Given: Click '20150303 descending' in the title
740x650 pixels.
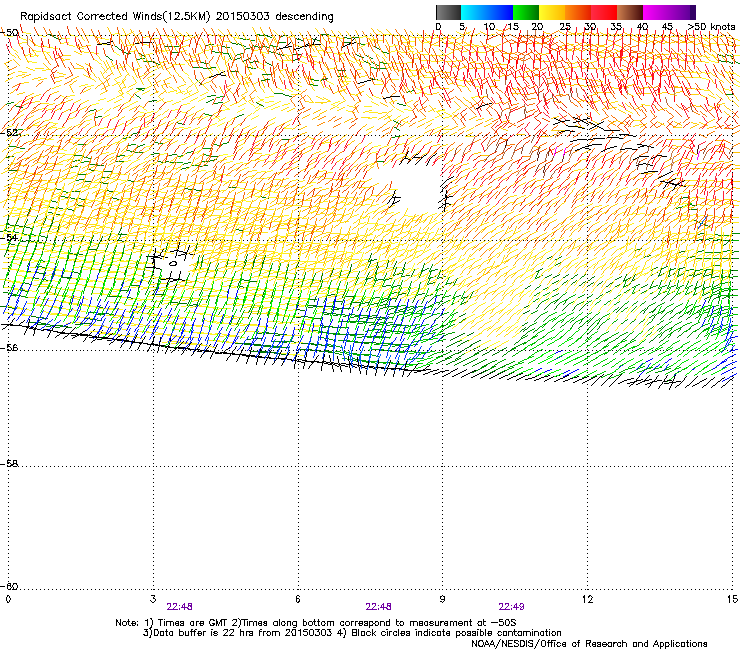Looking at the screenshot, I should tap(275, 17).
